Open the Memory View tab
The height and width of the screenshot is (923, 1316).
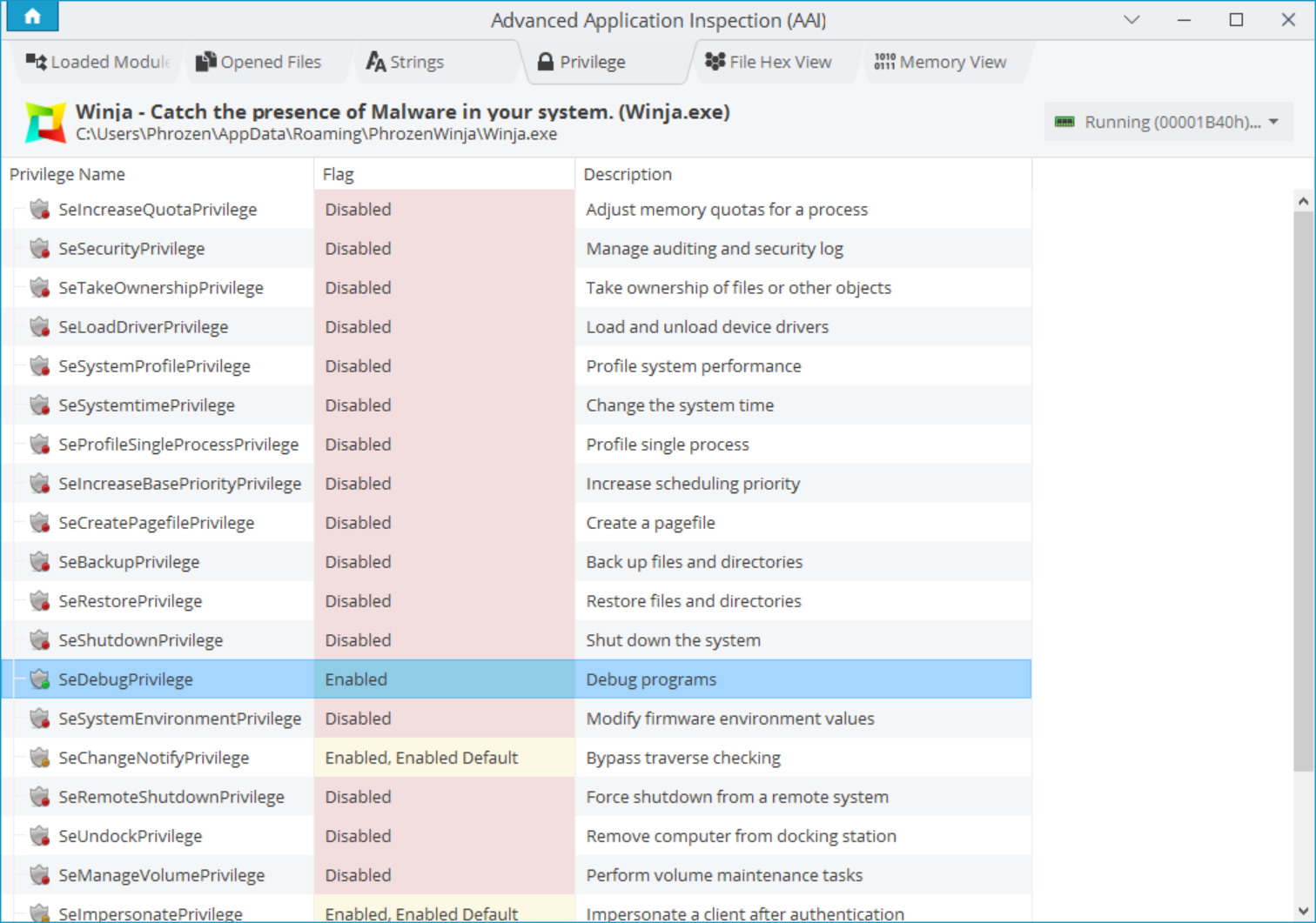(941, 62)
